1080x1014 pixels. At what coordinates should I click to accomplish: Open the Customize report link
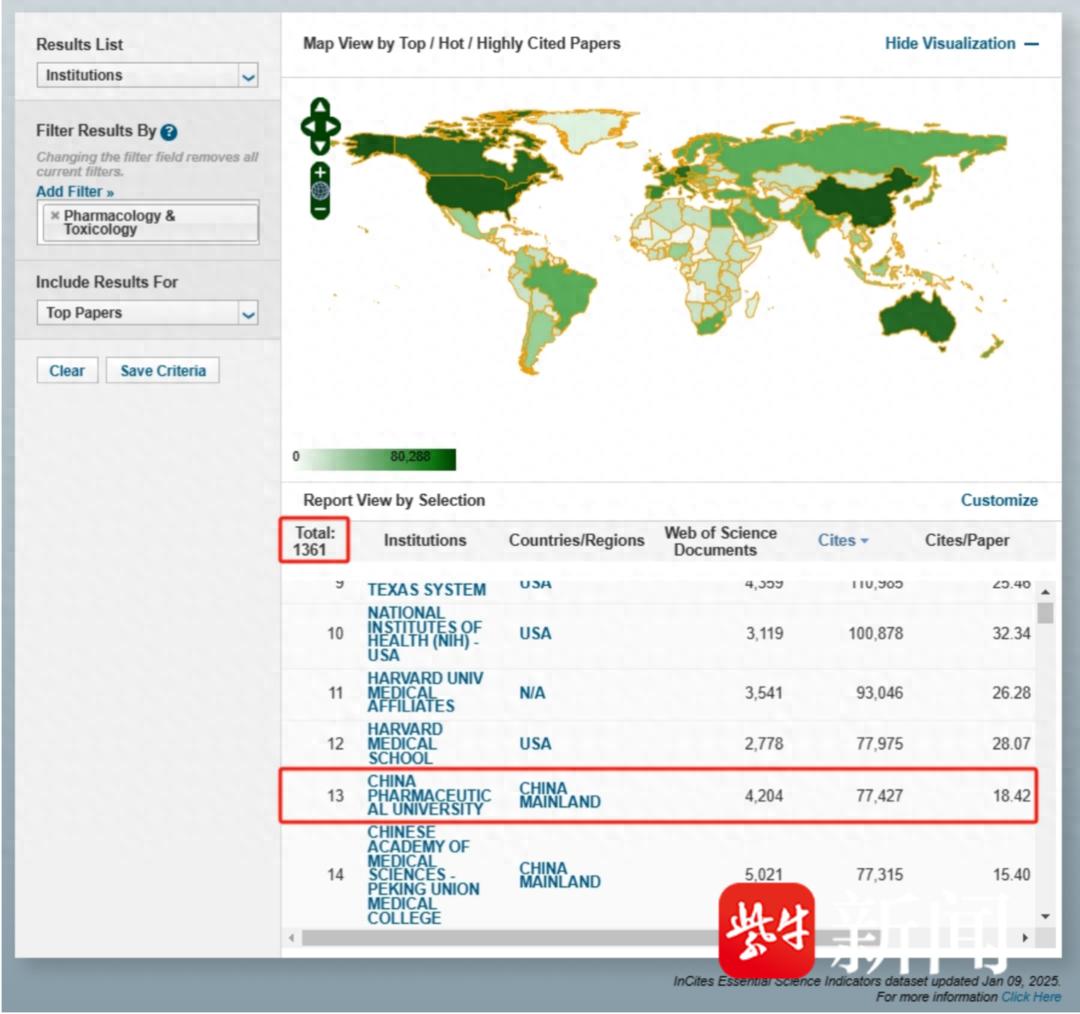[x=999, y=500]
